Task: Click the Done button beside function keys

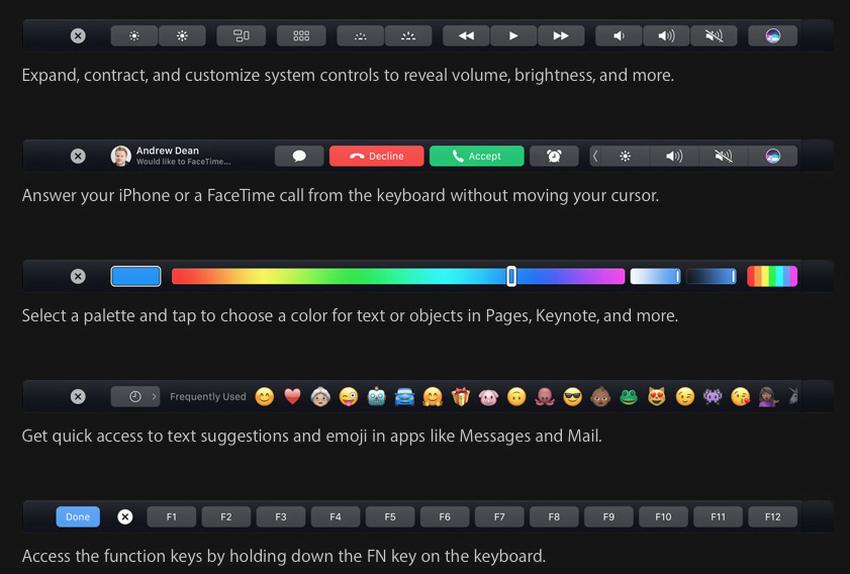Action: pos(78,517)
